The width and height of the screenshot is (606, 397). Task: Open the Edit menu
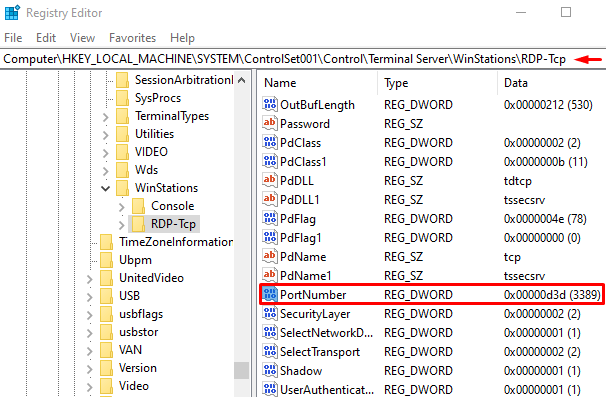pos(46,38)
